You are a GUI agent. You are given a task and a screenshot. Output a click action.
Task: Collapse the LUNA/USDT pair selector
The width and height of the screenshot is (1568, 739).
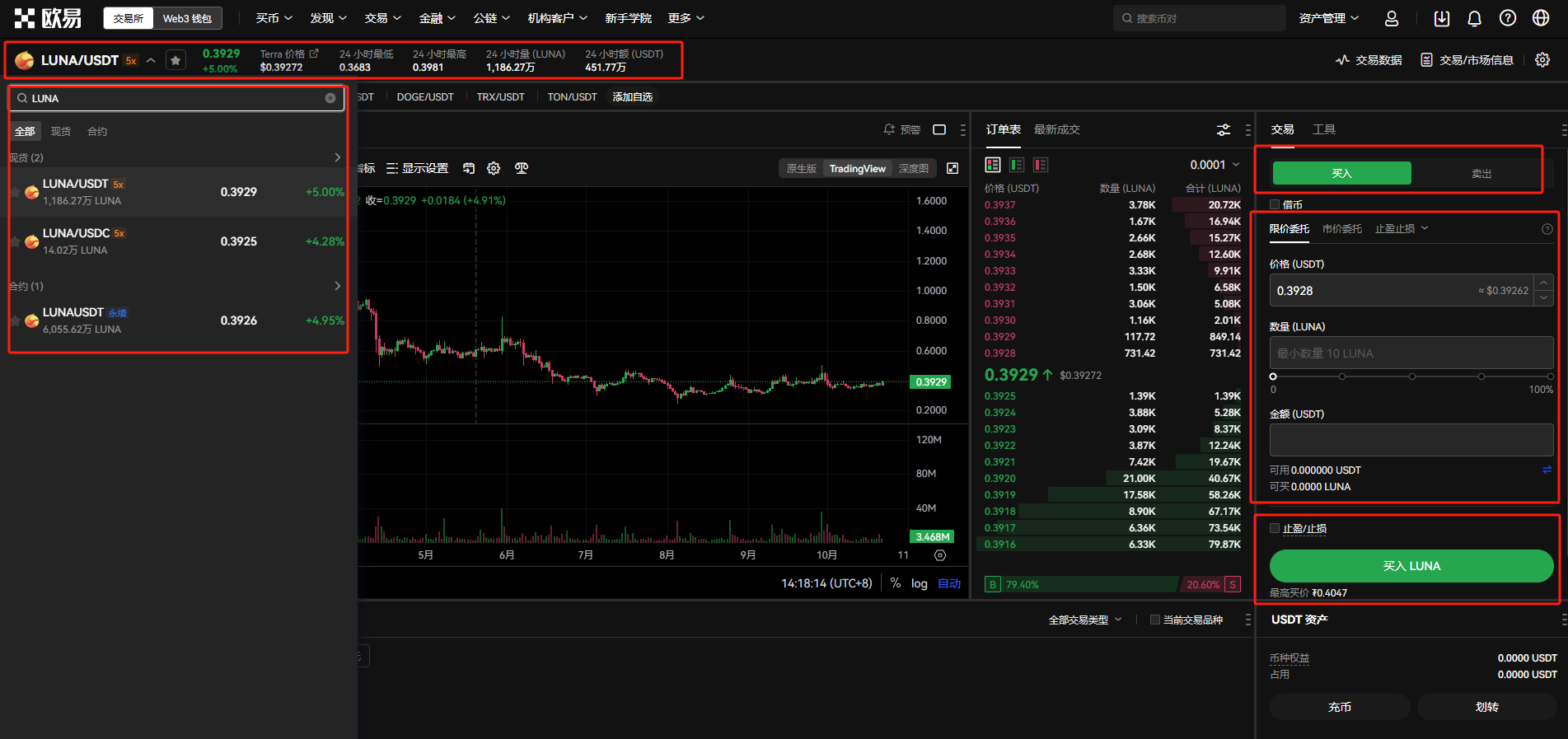tap(151, 60)
